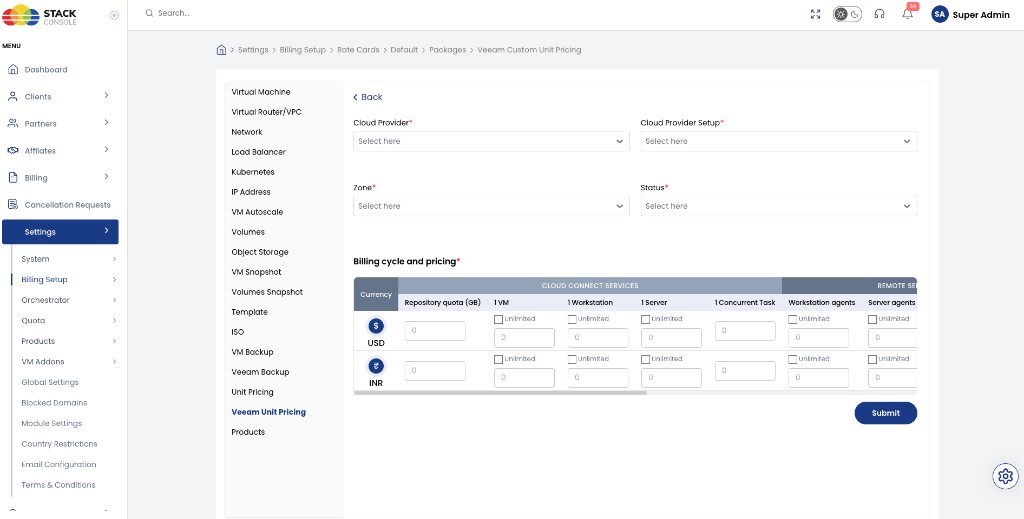Open the Zone dropdown
The image size is (1024, 519).
[x=491, y=206]
